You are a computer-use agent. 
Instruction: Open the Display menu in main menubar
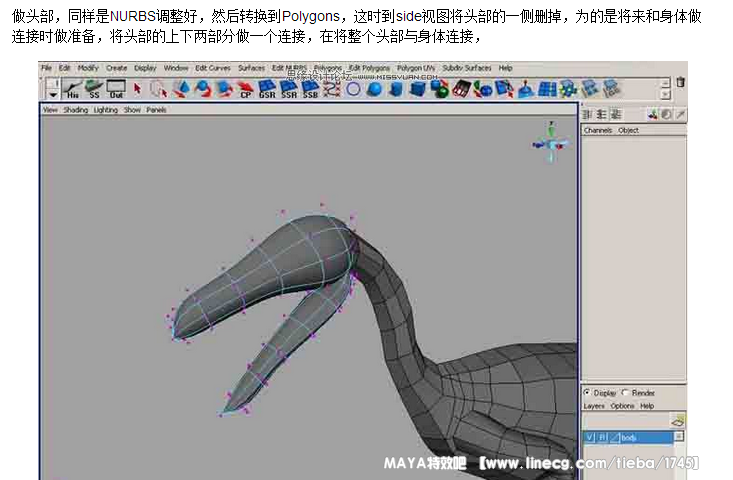[x=145, y=68]
